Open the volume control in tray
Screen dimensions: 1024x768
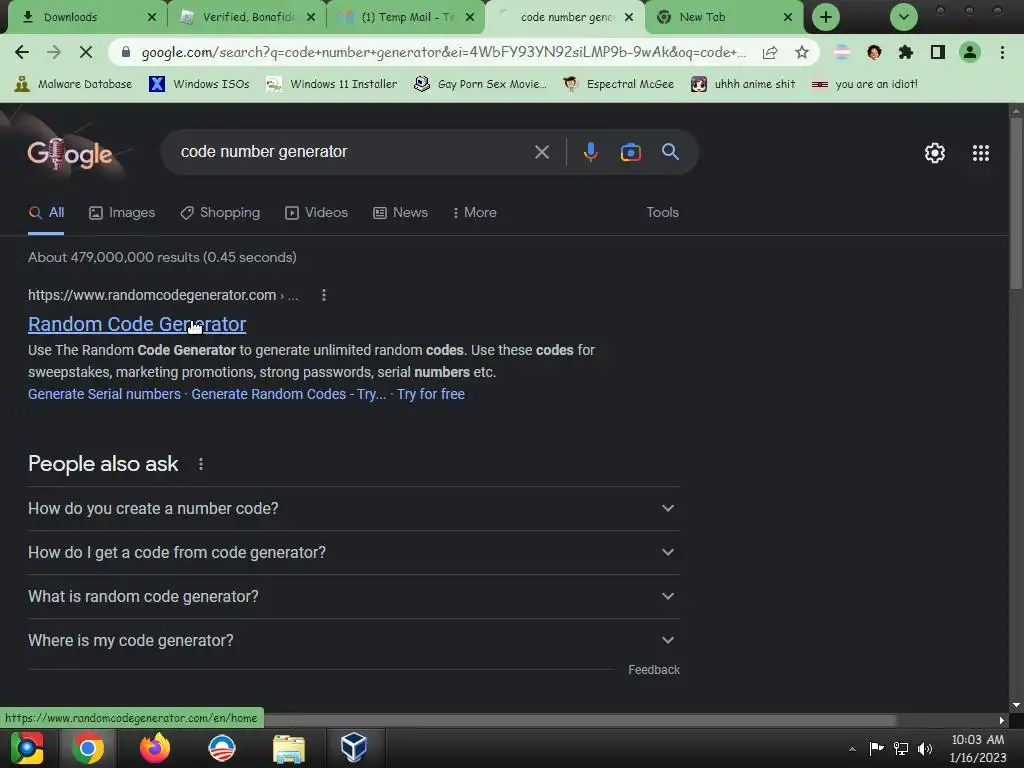point(925,748)
